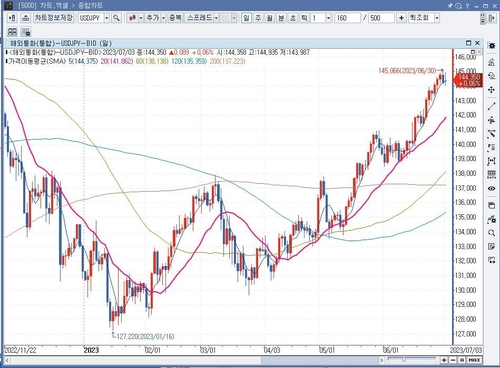Click the MAX button at bottom right
500x368 pixels.
pos(474,360)
